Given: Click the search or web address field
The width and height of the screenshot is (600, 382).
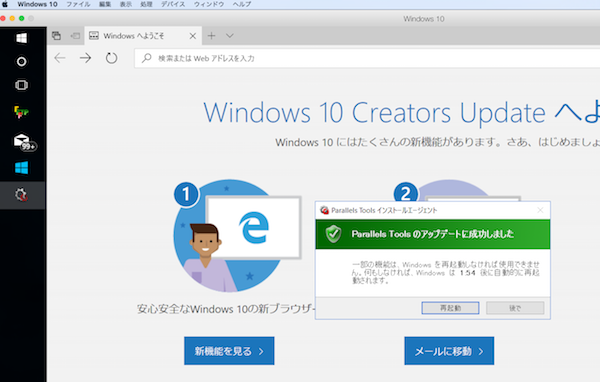Looking at the screenshot, I should coord(367,58).
